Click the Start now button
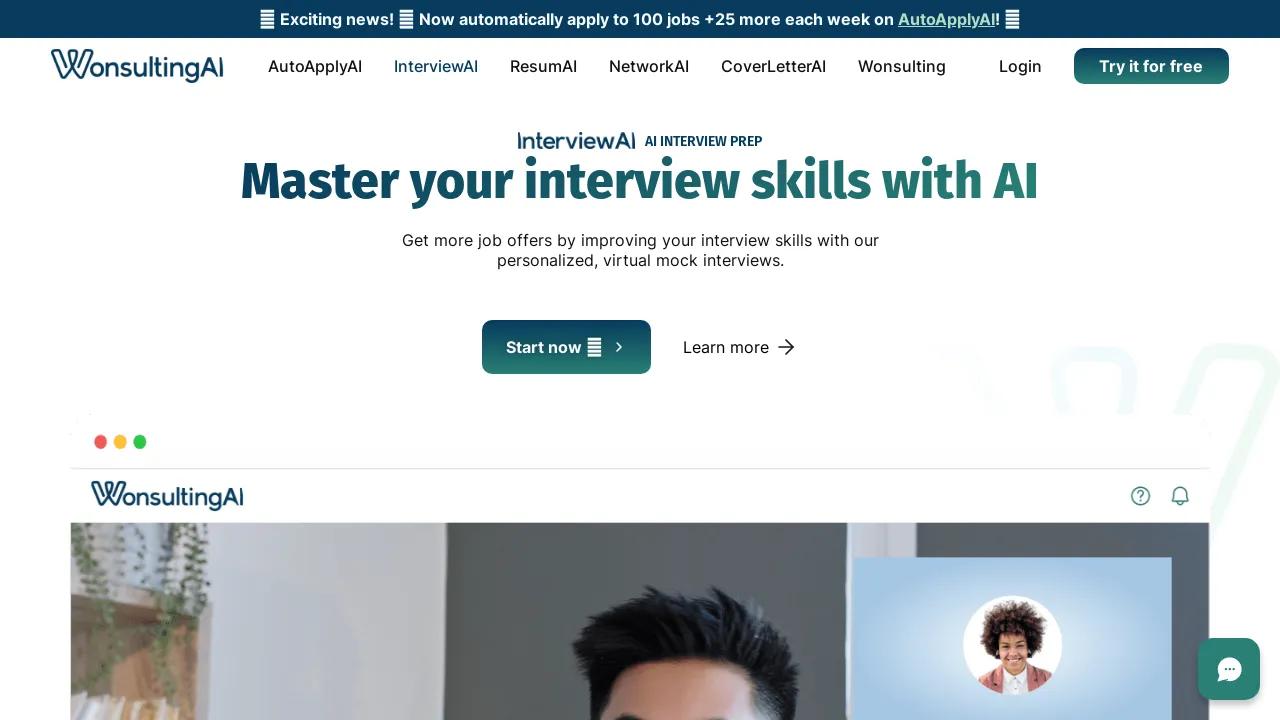This screenshot has height=720, width=1280. pos(566,347)
